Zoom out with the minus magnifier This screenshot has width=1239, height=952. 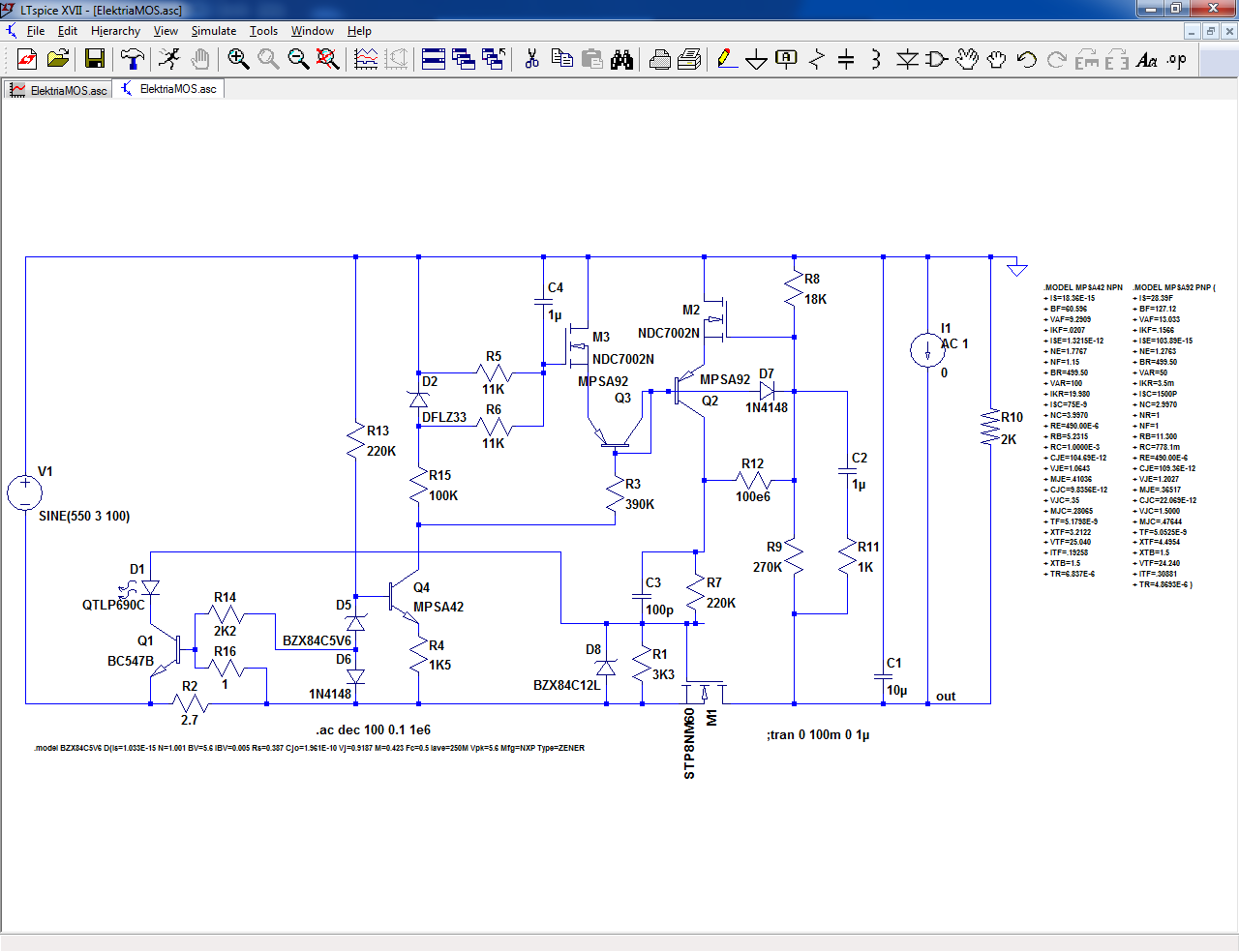click(298, 59)
